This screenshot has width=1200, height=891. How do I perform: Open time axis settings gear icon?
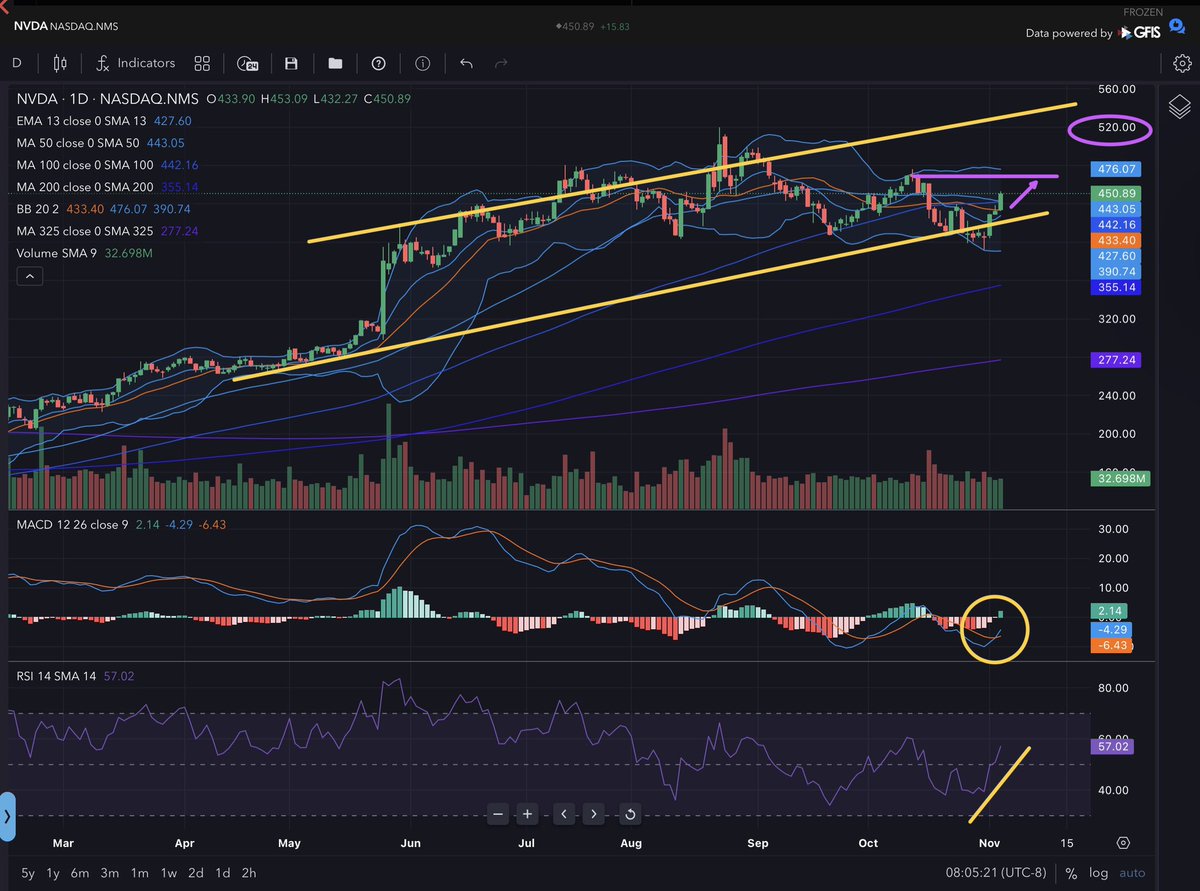[x=1123, y=843]
